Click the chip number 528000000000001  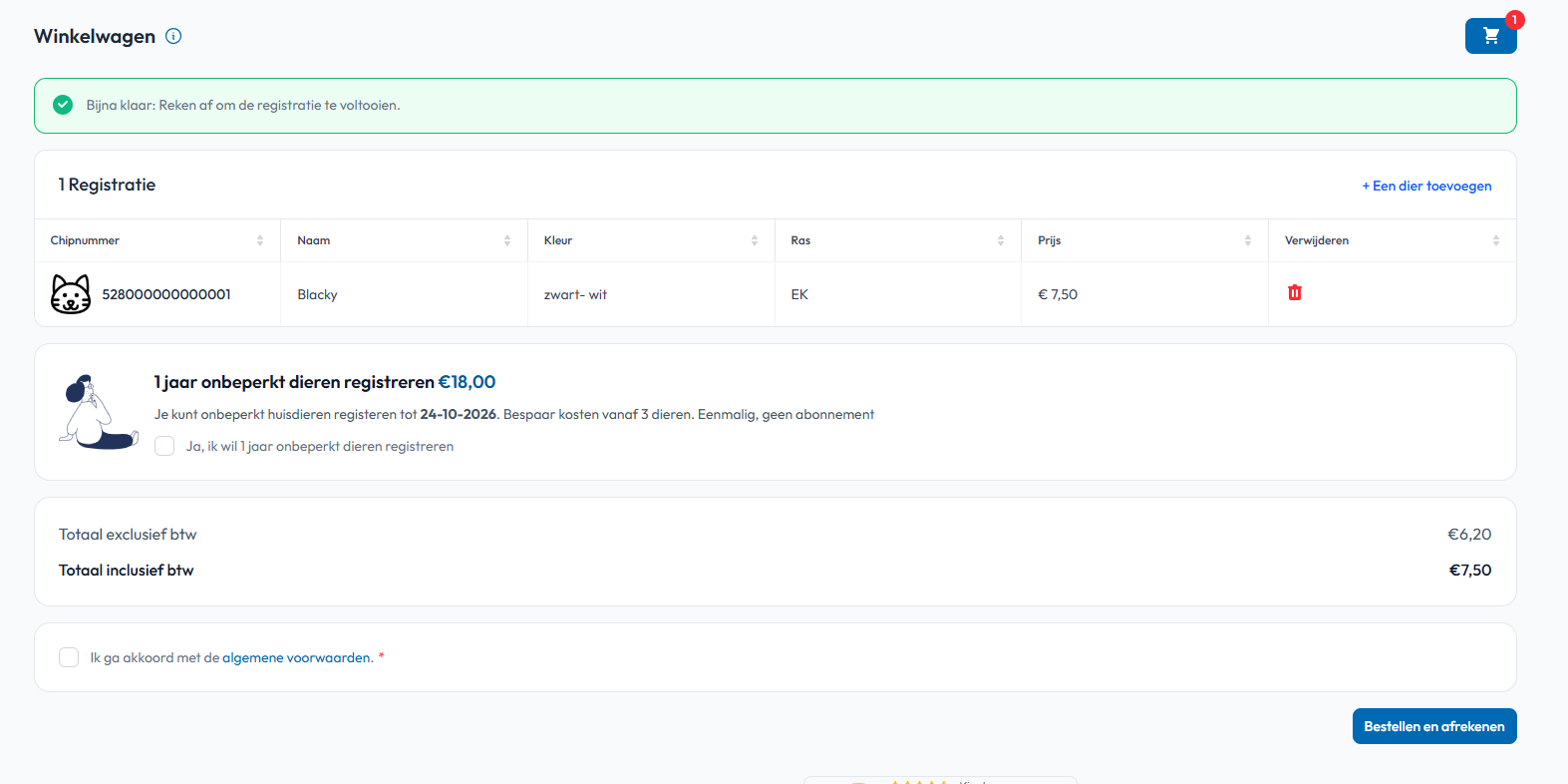(x=166, y=294)
